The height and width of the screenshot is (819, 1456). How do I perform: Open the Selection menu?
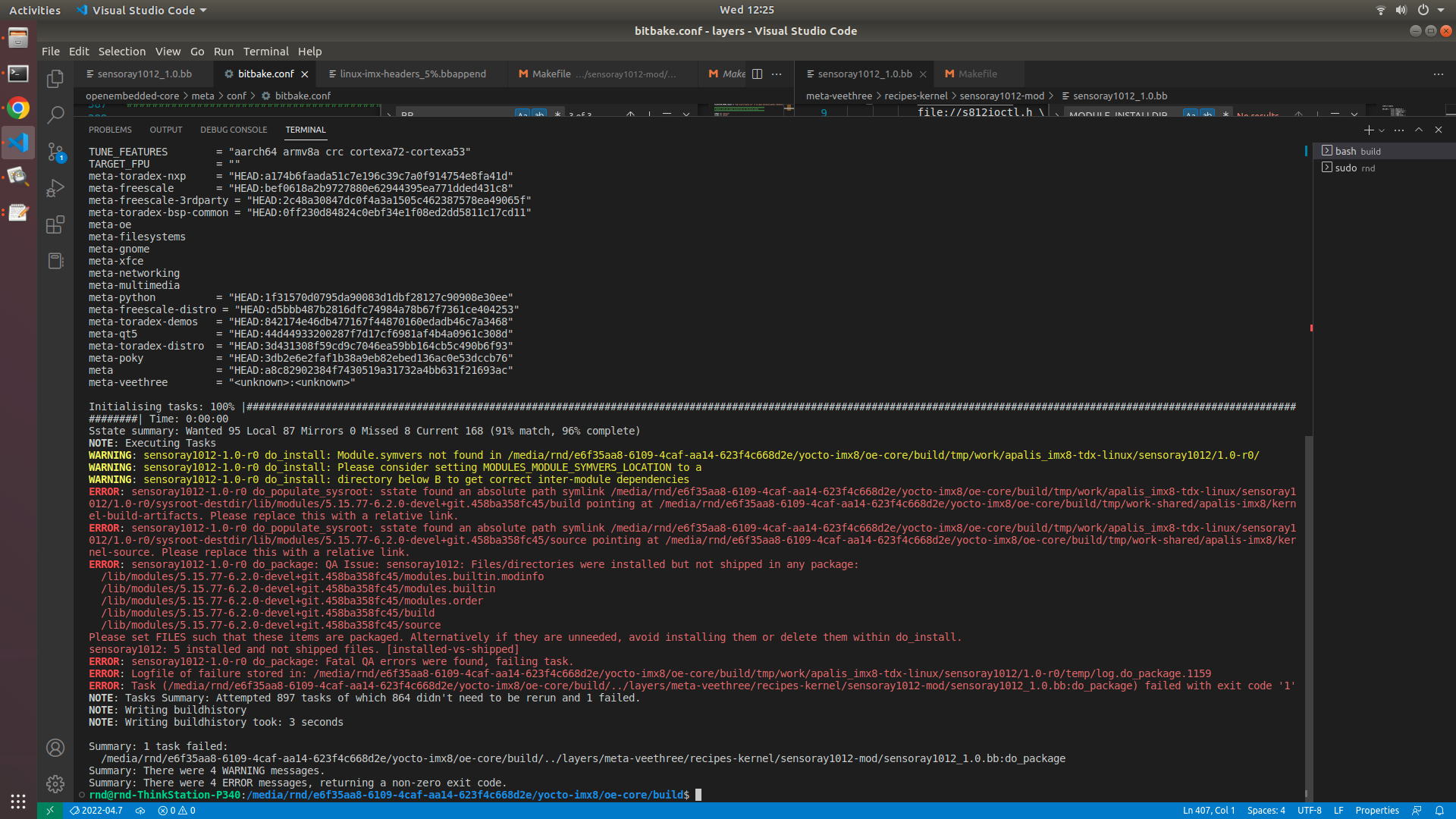pos(121,52)
